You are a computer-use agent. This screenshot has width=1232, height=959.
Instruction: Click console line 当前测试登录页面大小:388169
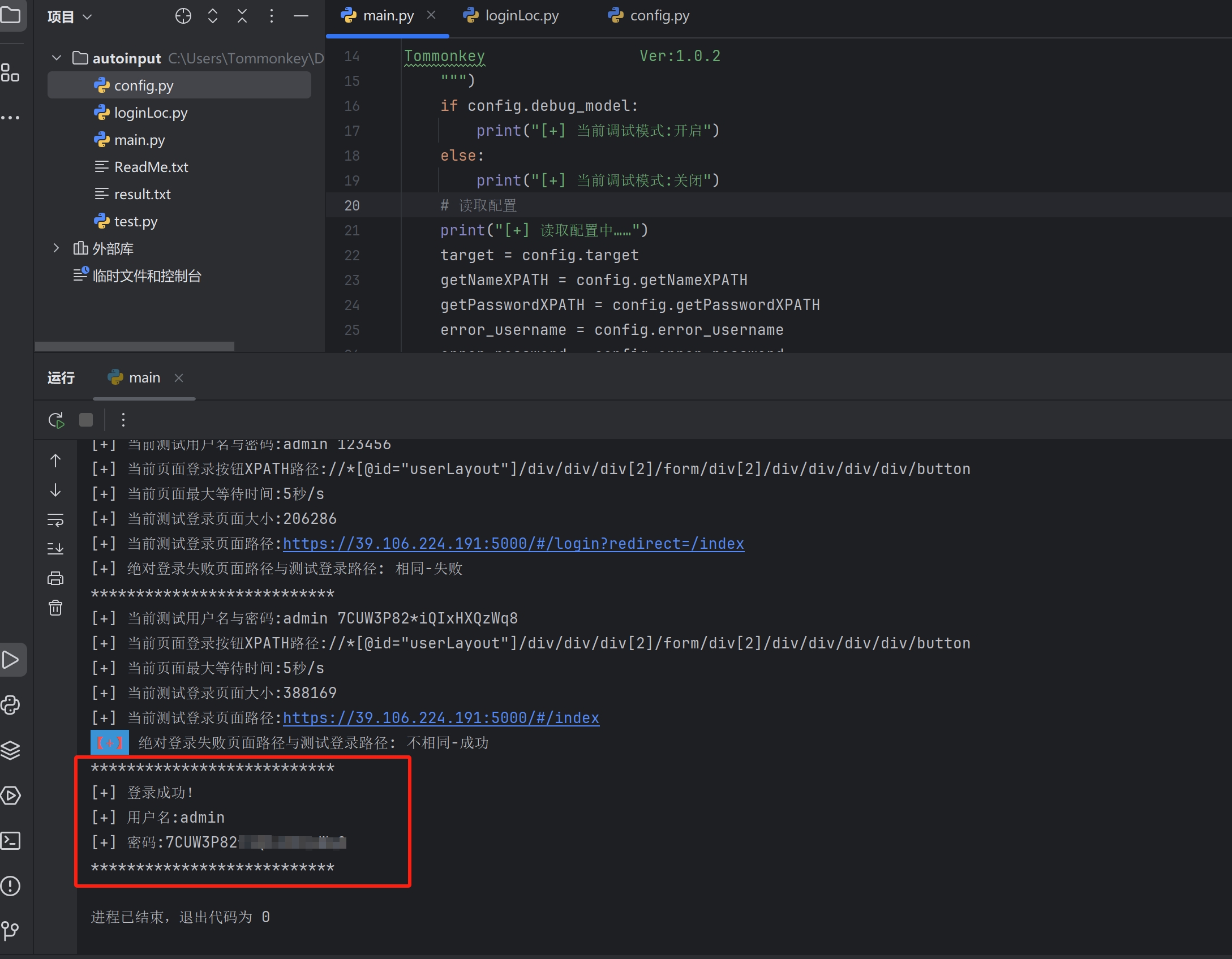point(214,693)
